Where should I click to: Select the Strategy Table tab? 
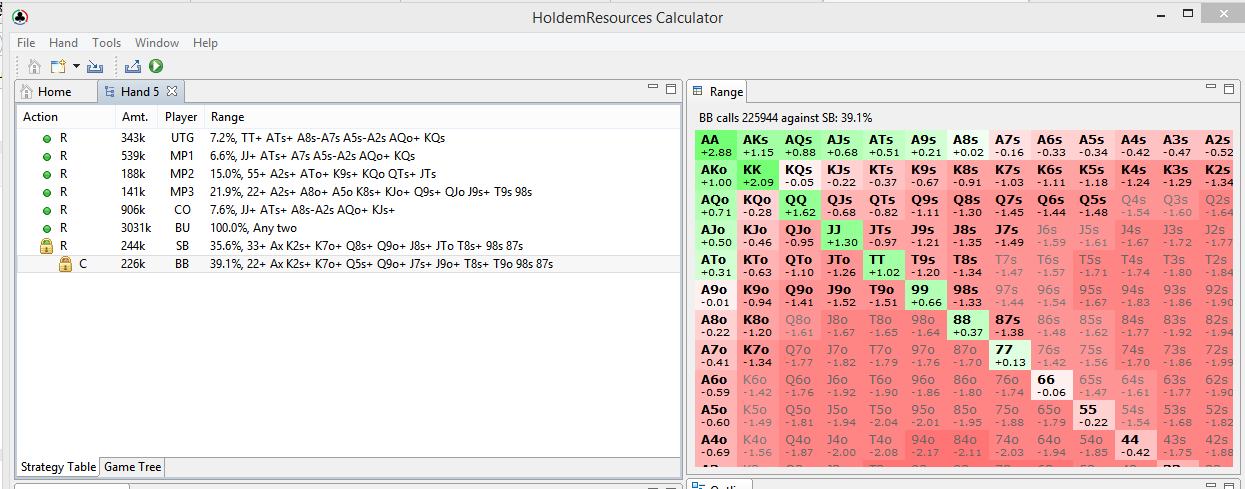(x=59, y=467)
